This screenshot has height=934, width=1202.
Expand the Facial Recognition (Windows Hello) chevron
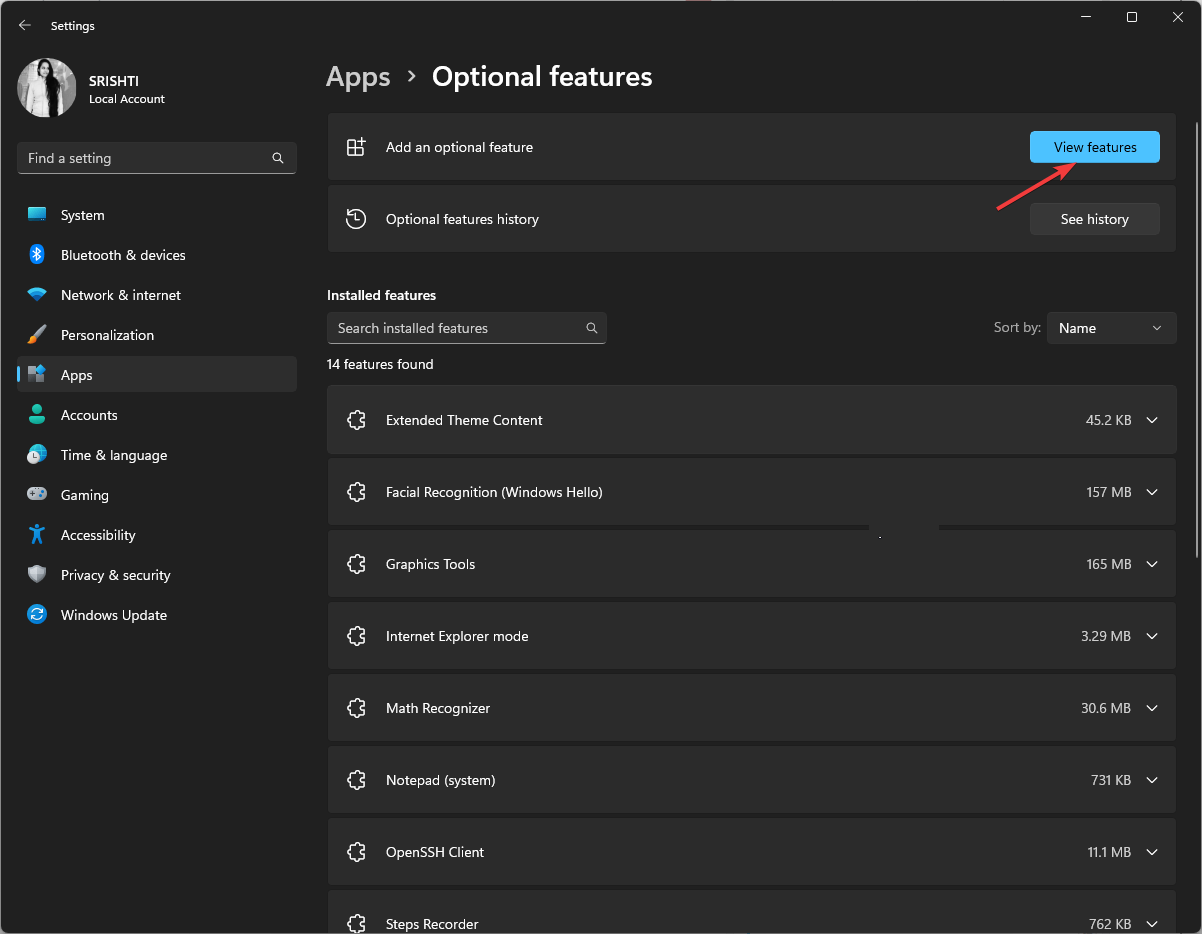coord(1152,492)
